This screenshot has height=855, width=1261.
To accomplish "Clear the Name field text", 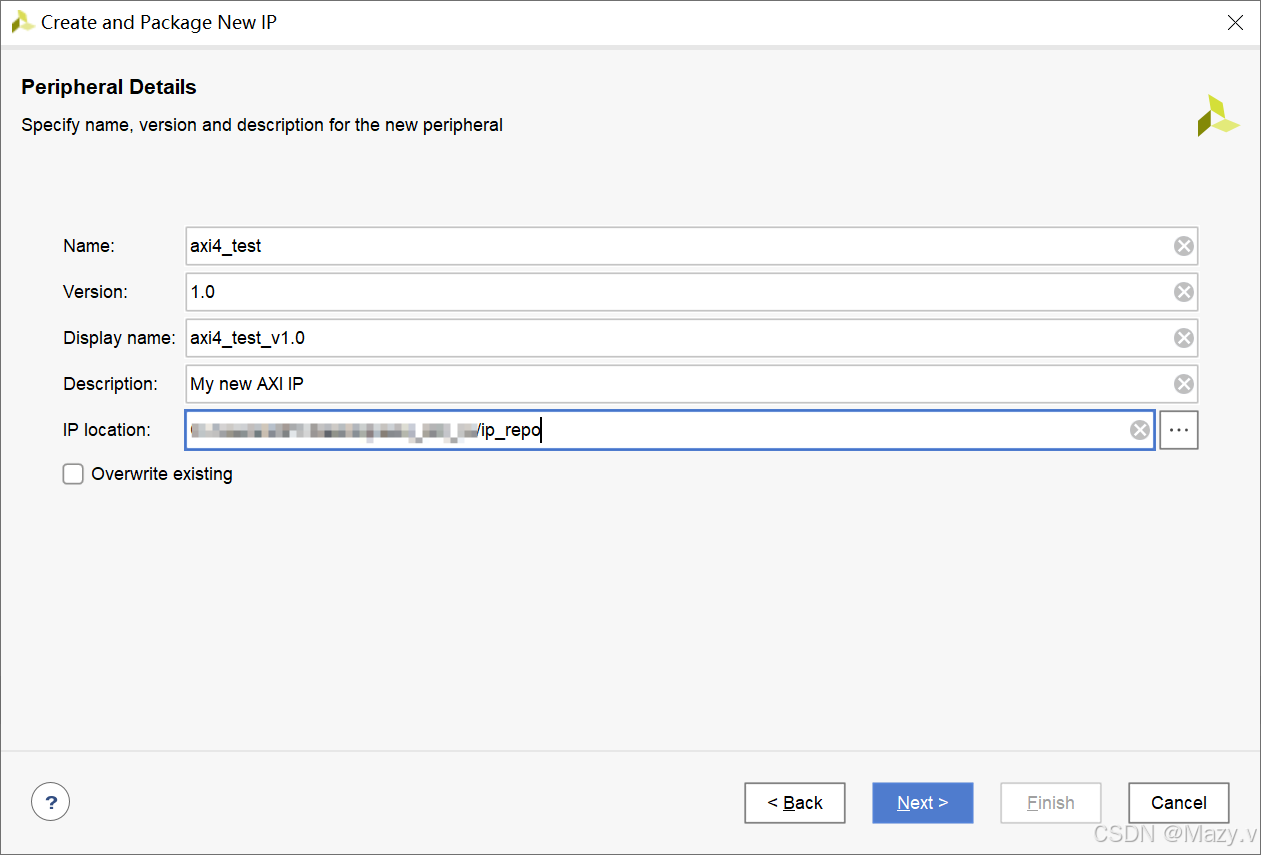I will point(1183,246).
